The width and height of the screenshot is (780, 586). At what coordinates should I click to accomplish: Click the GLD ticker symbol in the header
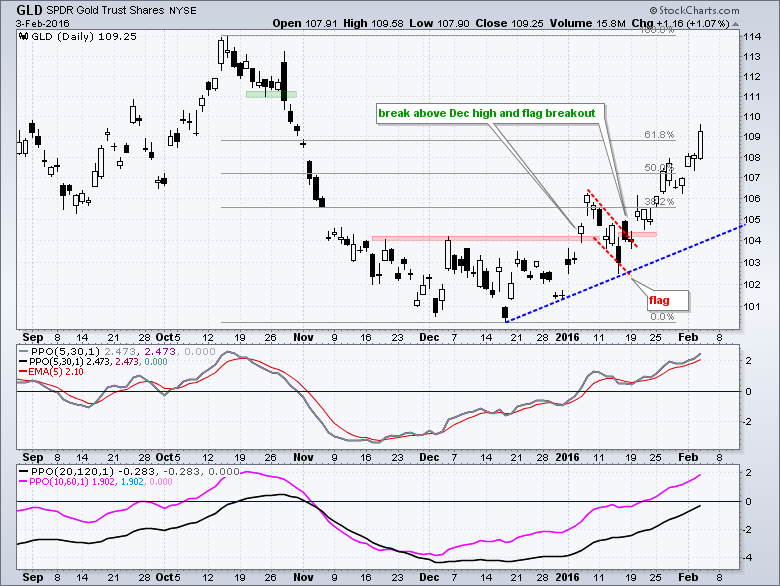click(x=30, y=10)
